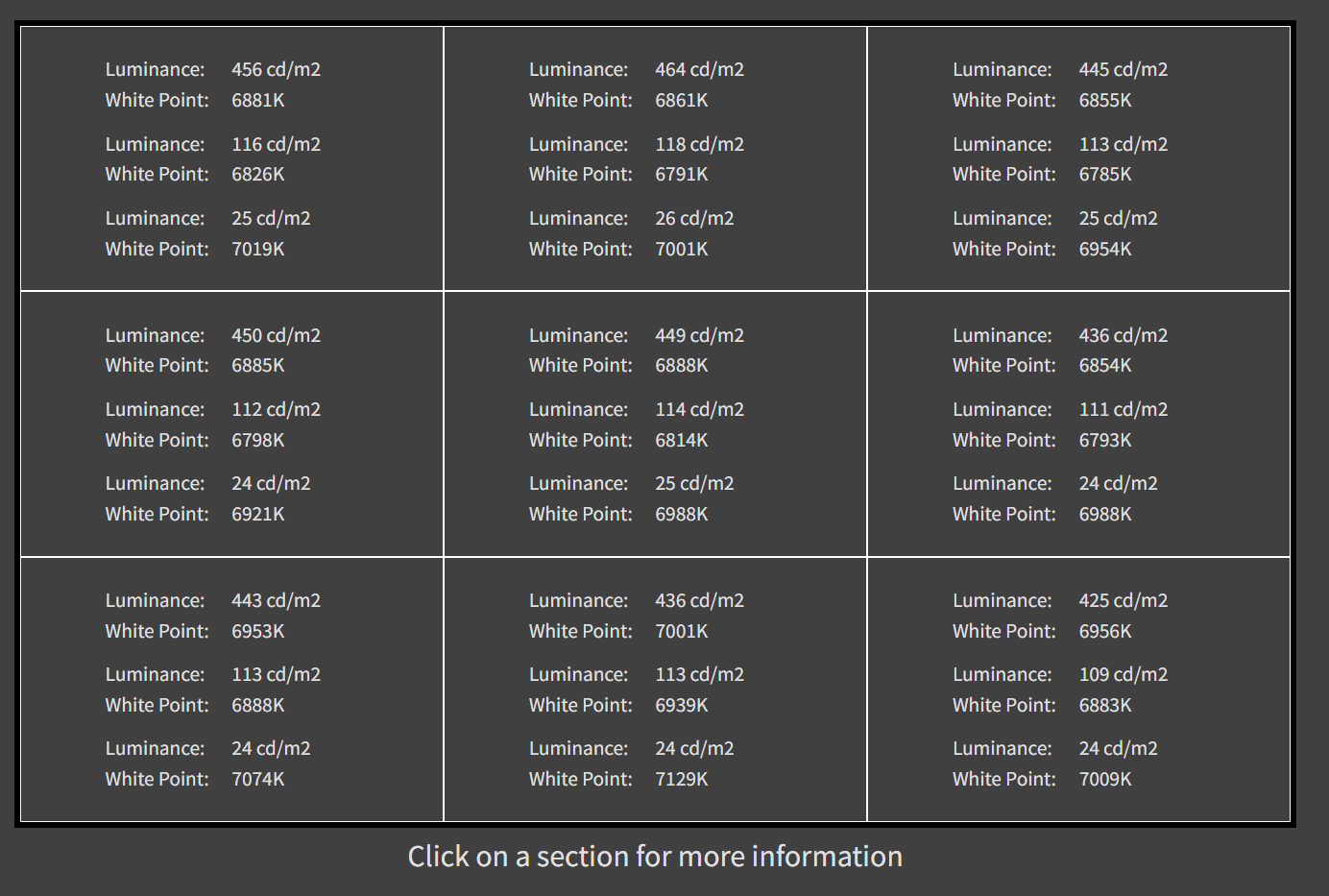View the section with 7129K white point
The width and height of the screenshot is (1329, 896).
coord(655,690)
